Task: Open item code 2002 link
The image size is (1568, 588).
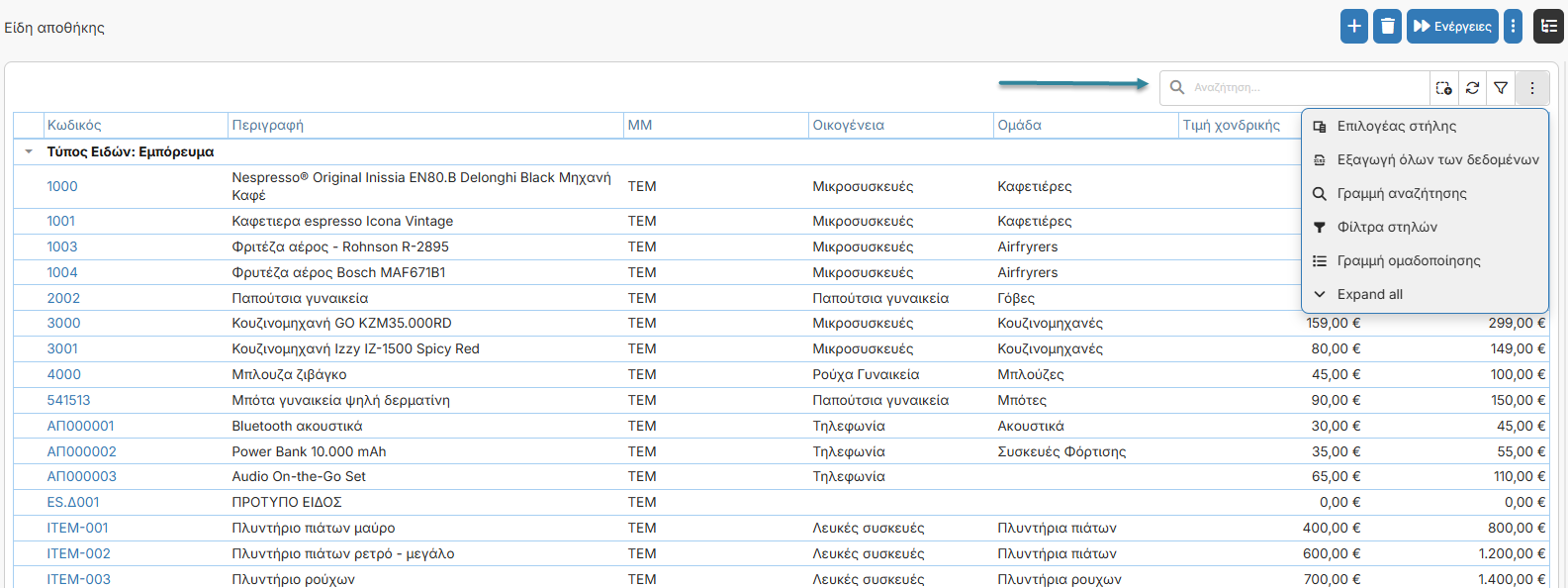Action: [x=63, y=298]
